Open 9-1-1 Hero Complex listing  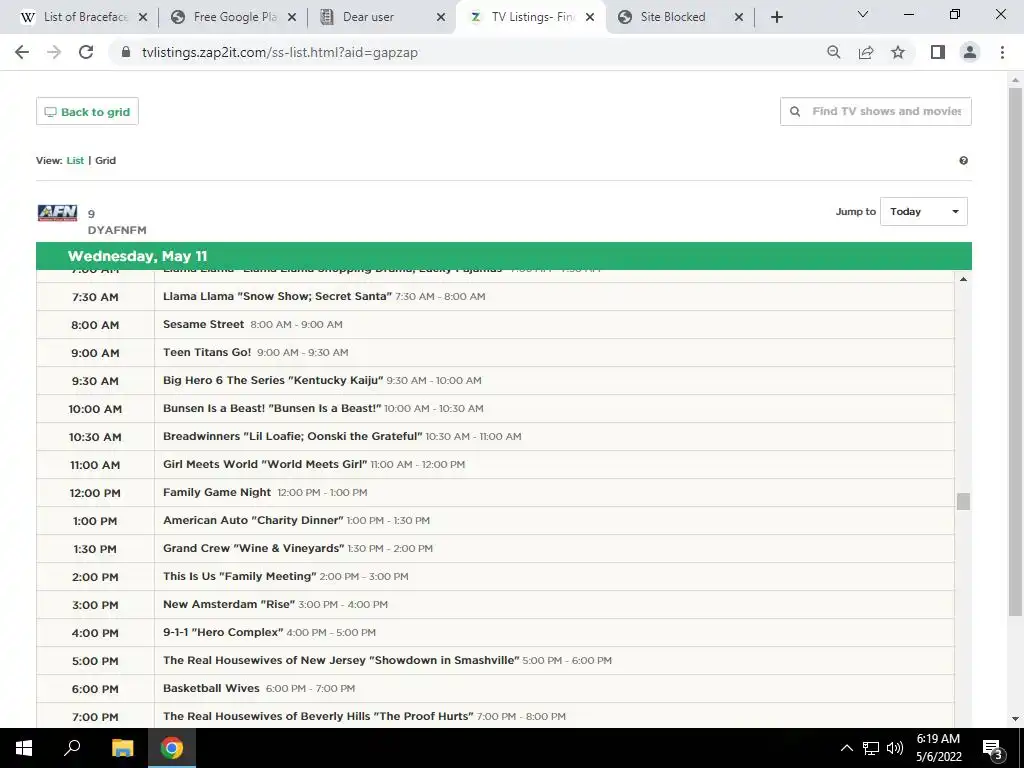[x=223, y=633]
